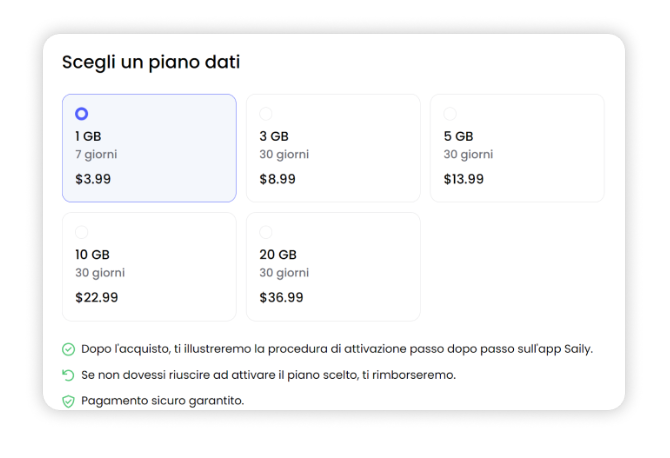Click the secure payment shield icon
Image resolution: width=670 pixels, height=458 pixels.
68,401
